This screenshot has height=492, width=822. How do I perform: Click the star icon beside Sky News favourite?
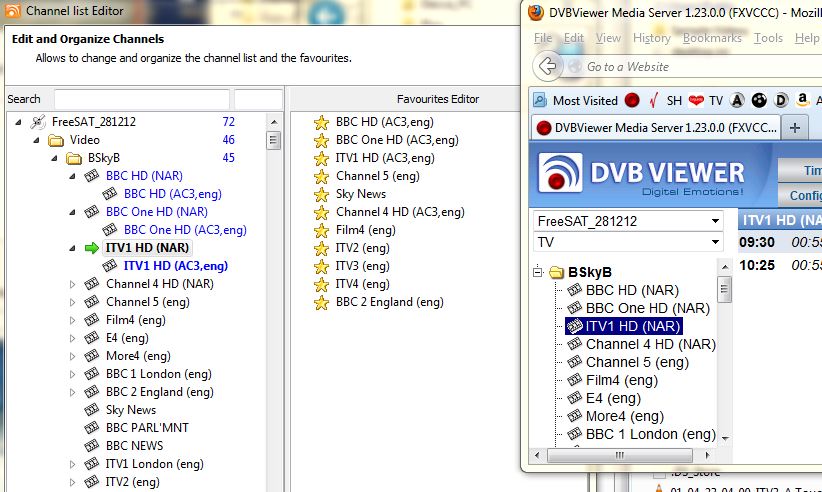pyautogui.click(x=321, y=194)
